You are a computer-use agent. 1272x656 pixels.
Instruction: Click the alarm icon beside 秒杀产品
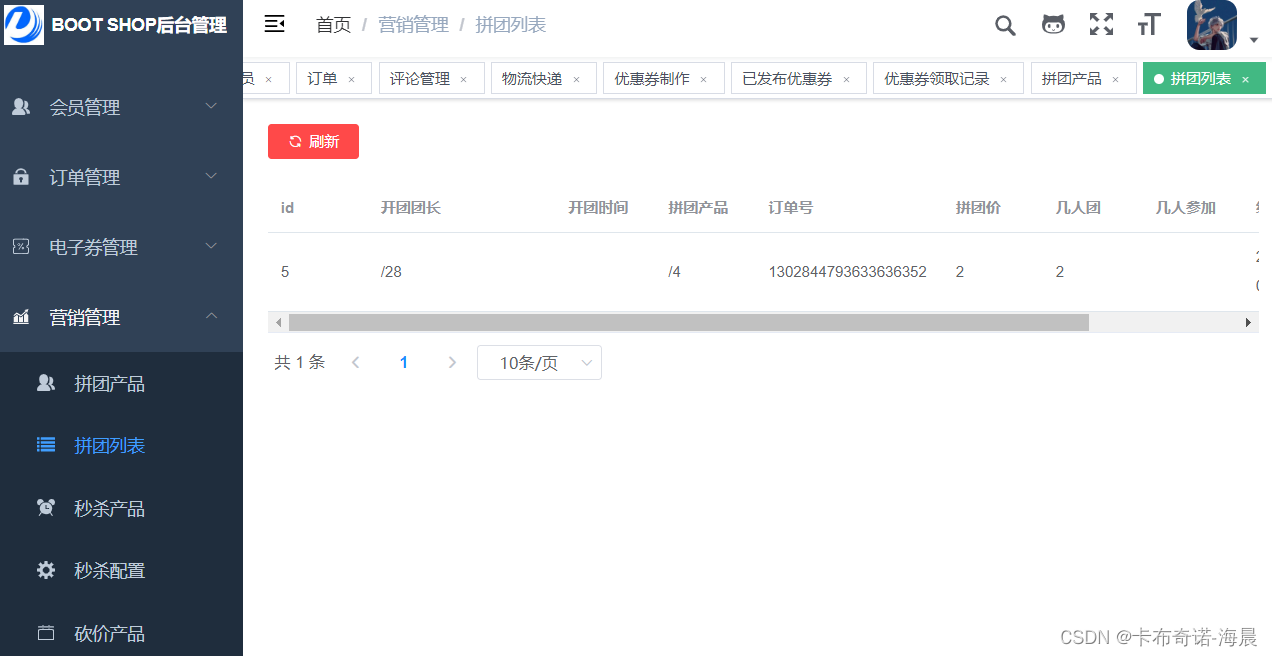[x=46, y=507]
